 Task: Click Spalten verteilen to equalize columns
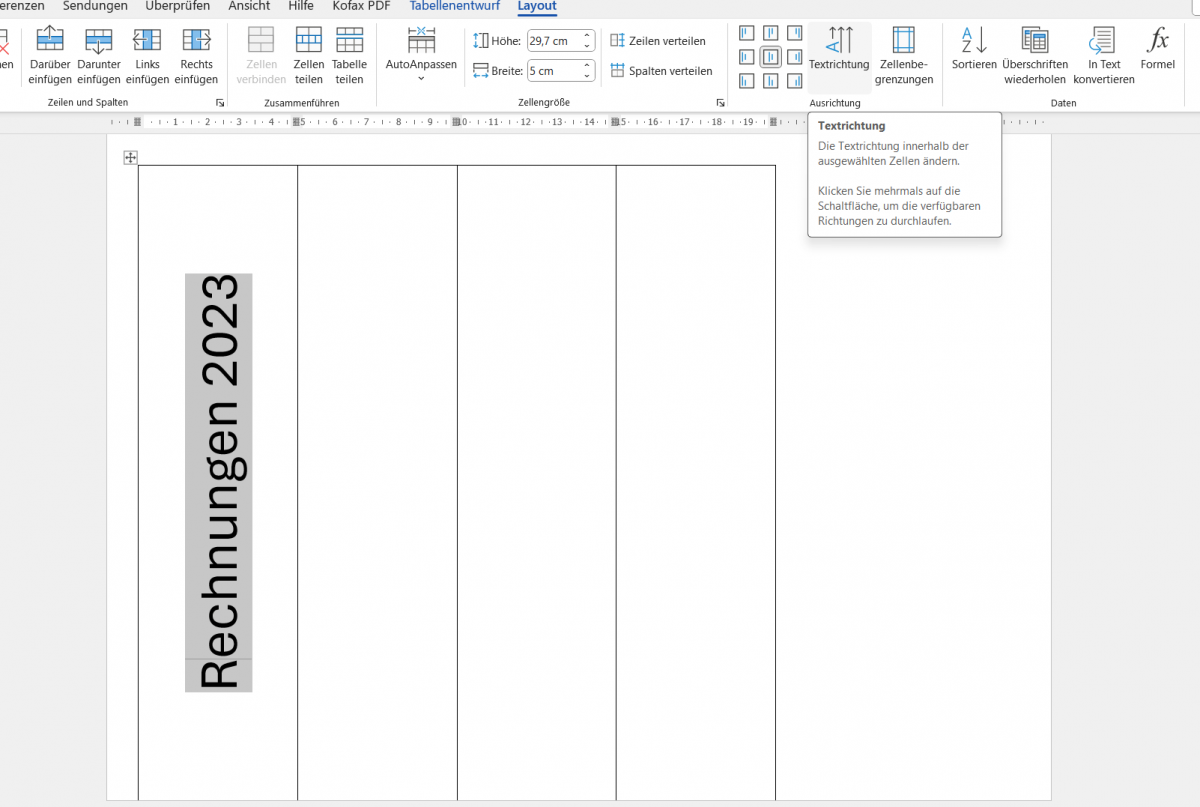coord(662,71)
